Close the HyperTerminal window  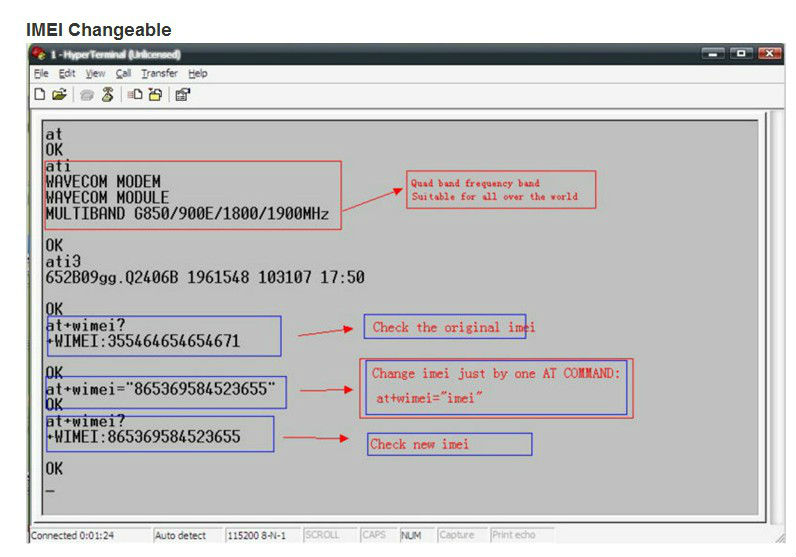[769, 53]
